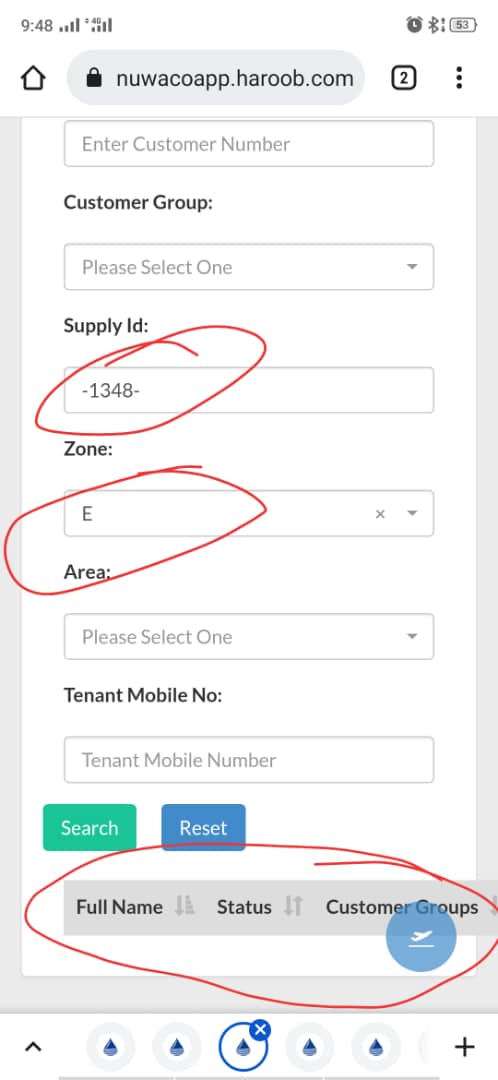Open the Chrome three-dot menu

[x=459, y=78]
